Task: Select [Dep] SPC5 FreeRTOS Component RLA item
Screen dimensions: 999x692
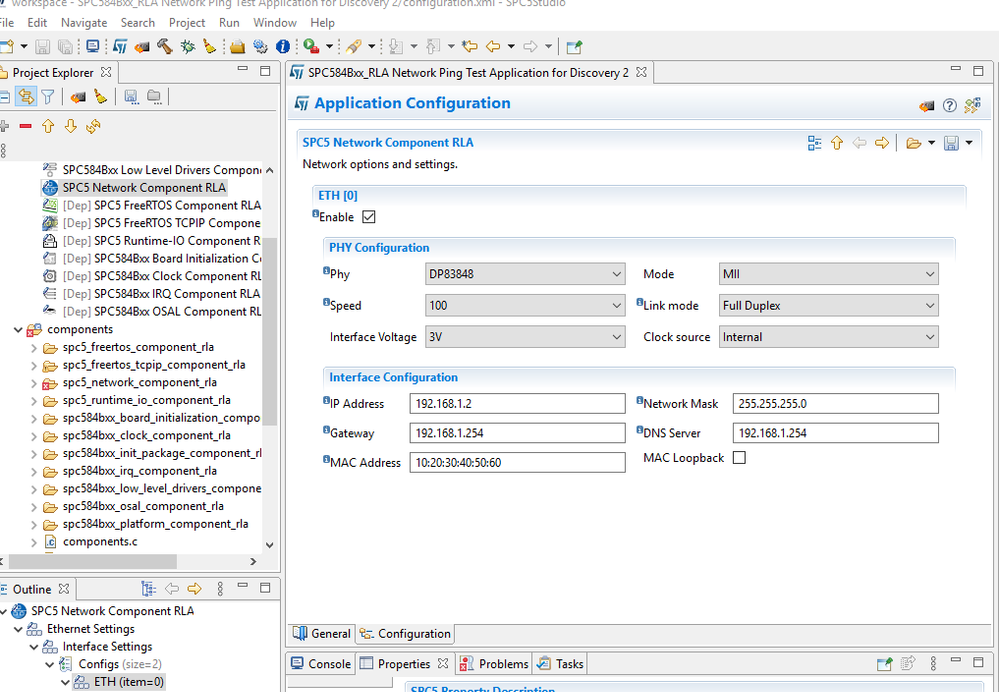Action: point(162,206)
